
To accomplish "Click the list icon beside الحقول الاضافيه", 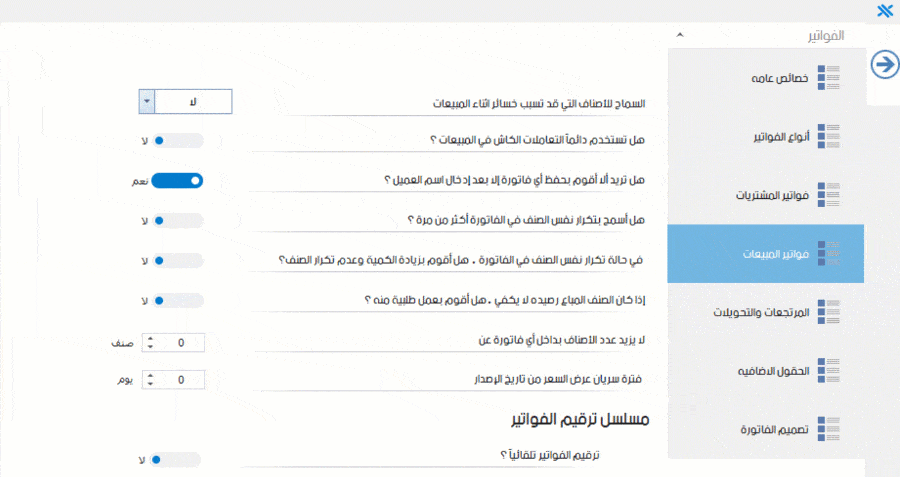I will 829,370.
